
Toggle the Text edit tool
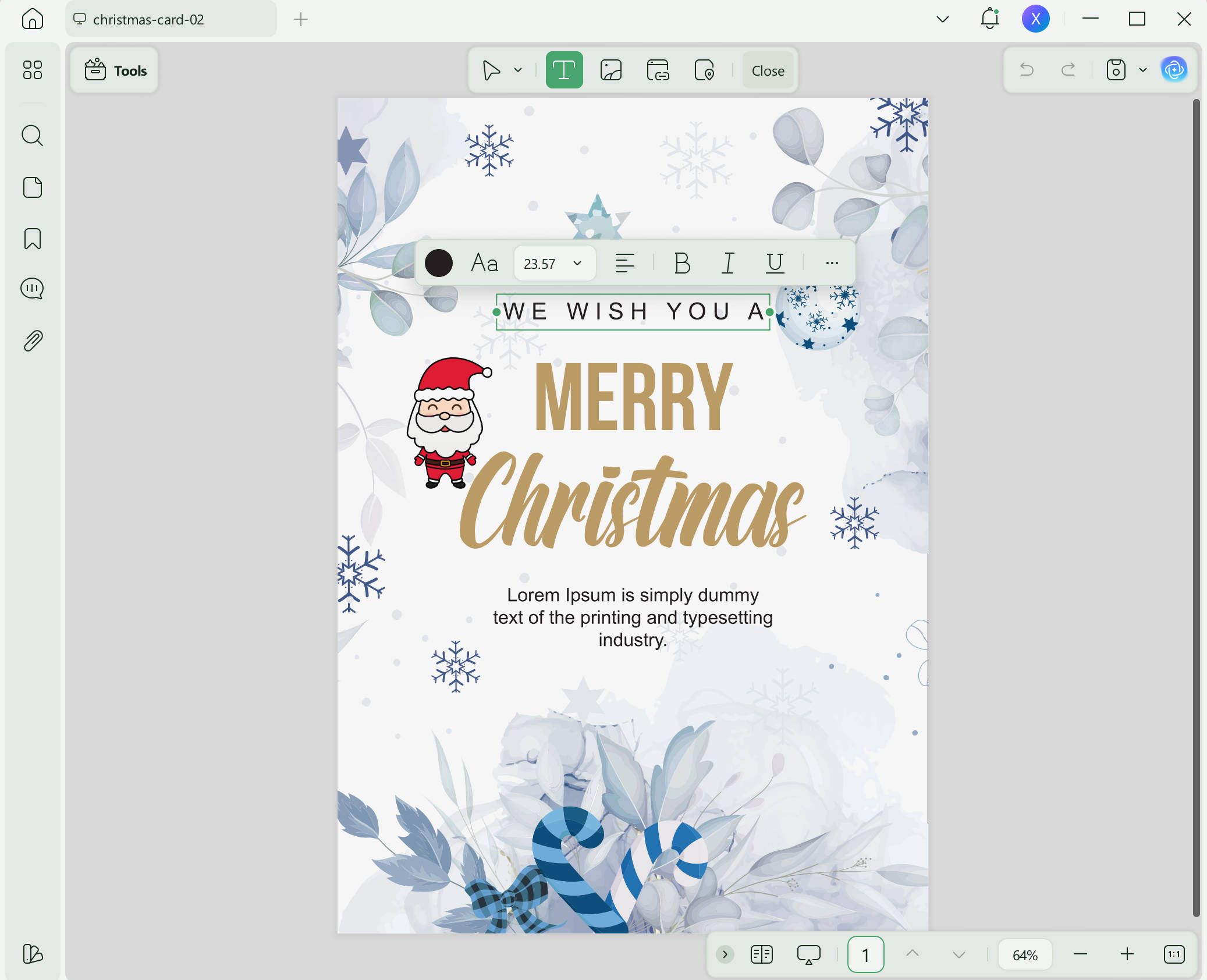564,70
